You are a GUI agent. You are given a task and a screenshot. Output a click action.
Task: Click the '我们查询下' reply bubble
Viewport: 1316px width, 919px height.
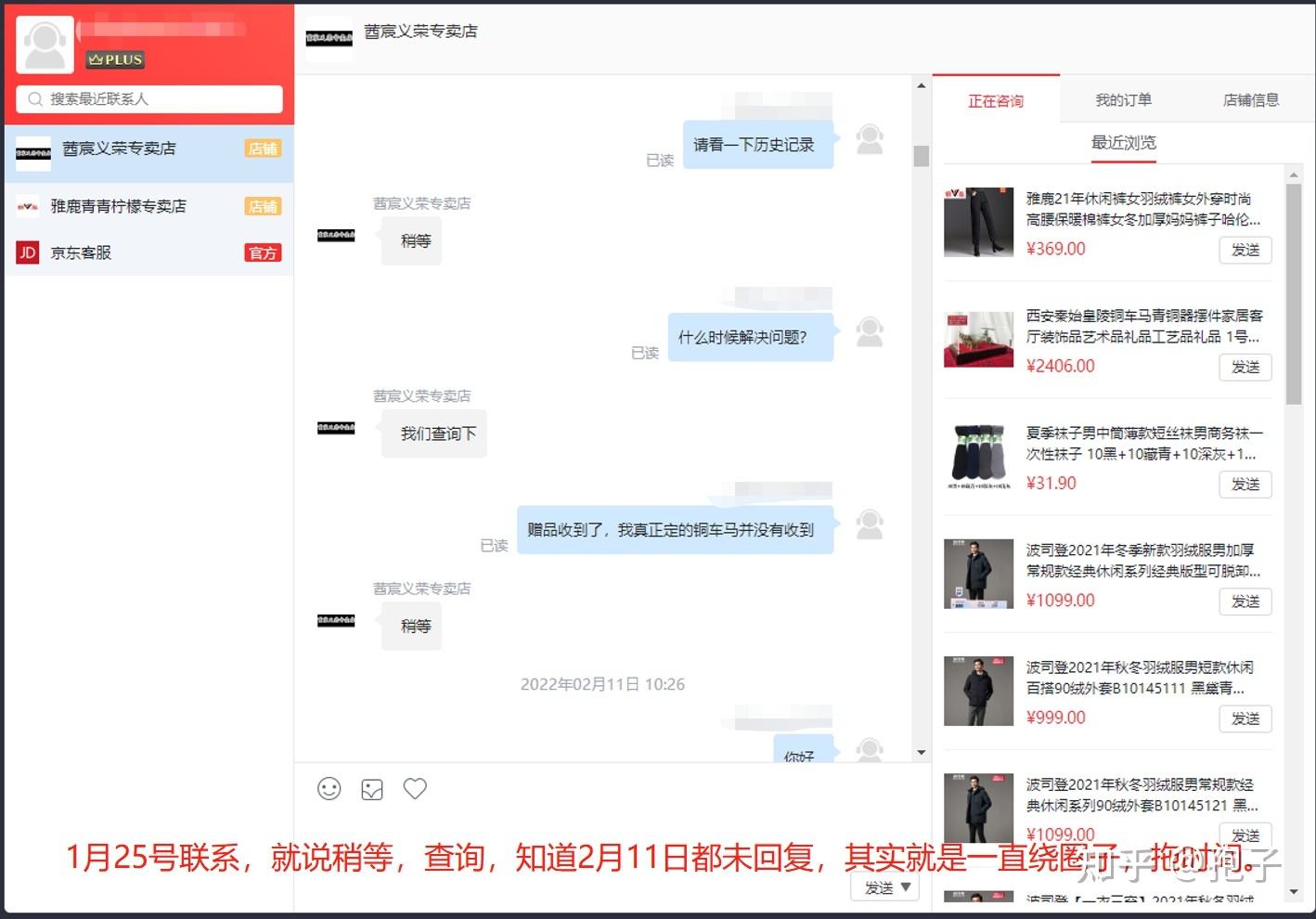[x=434, y=434]
